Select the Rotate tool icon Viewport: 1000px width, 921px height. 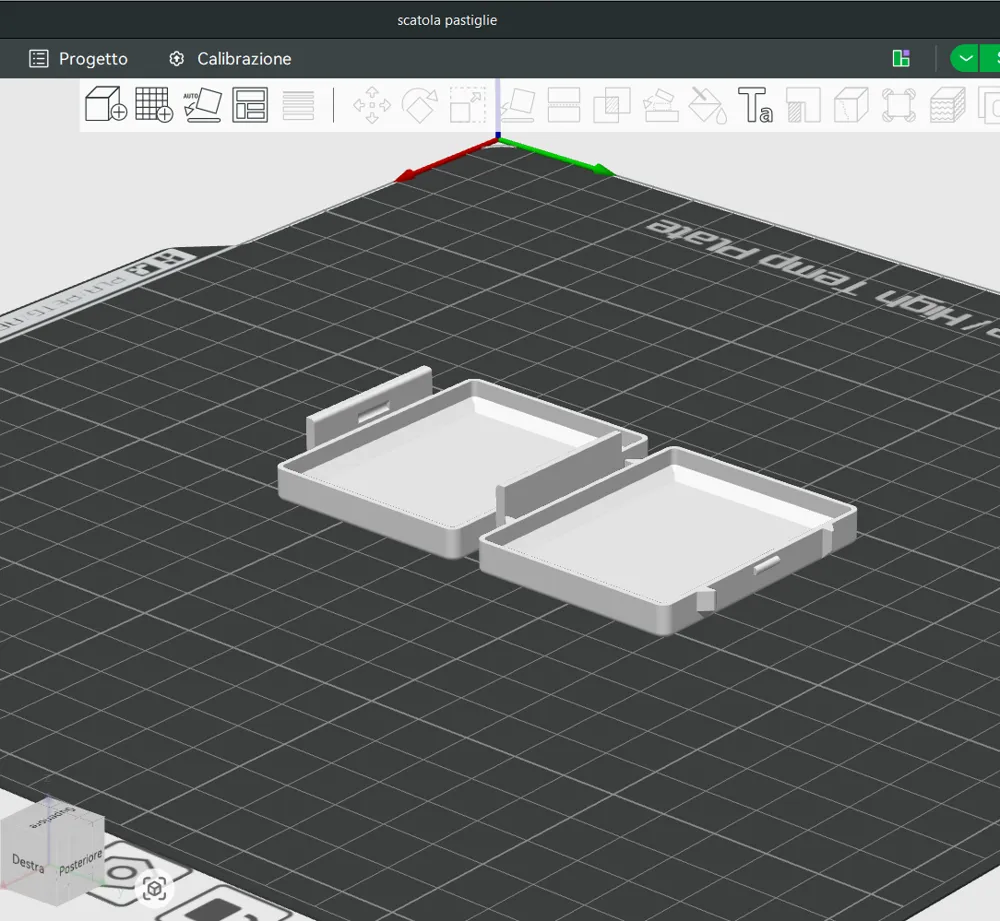point(420,105)
